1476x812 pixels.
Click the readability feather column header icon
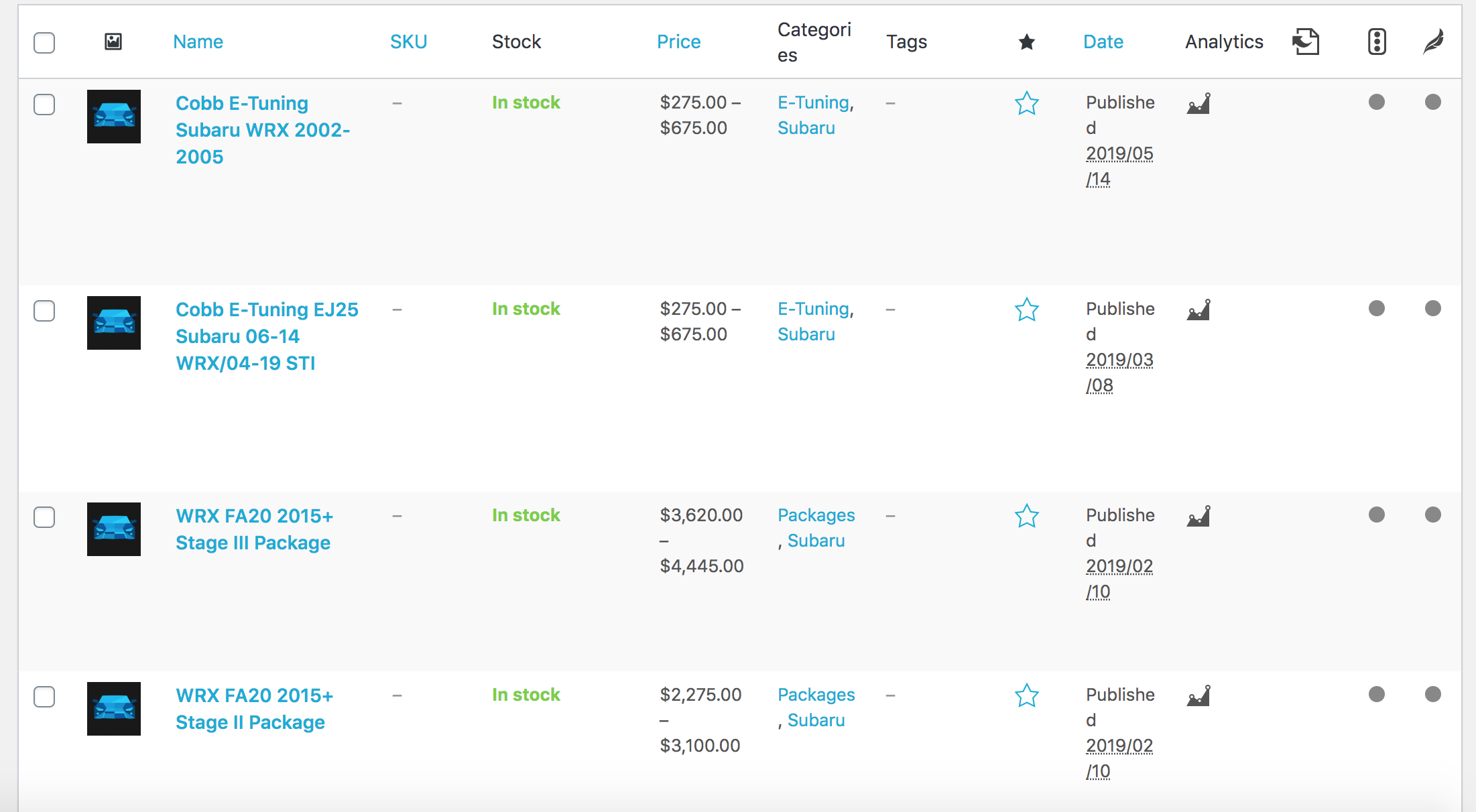(x=1433, y=42)
